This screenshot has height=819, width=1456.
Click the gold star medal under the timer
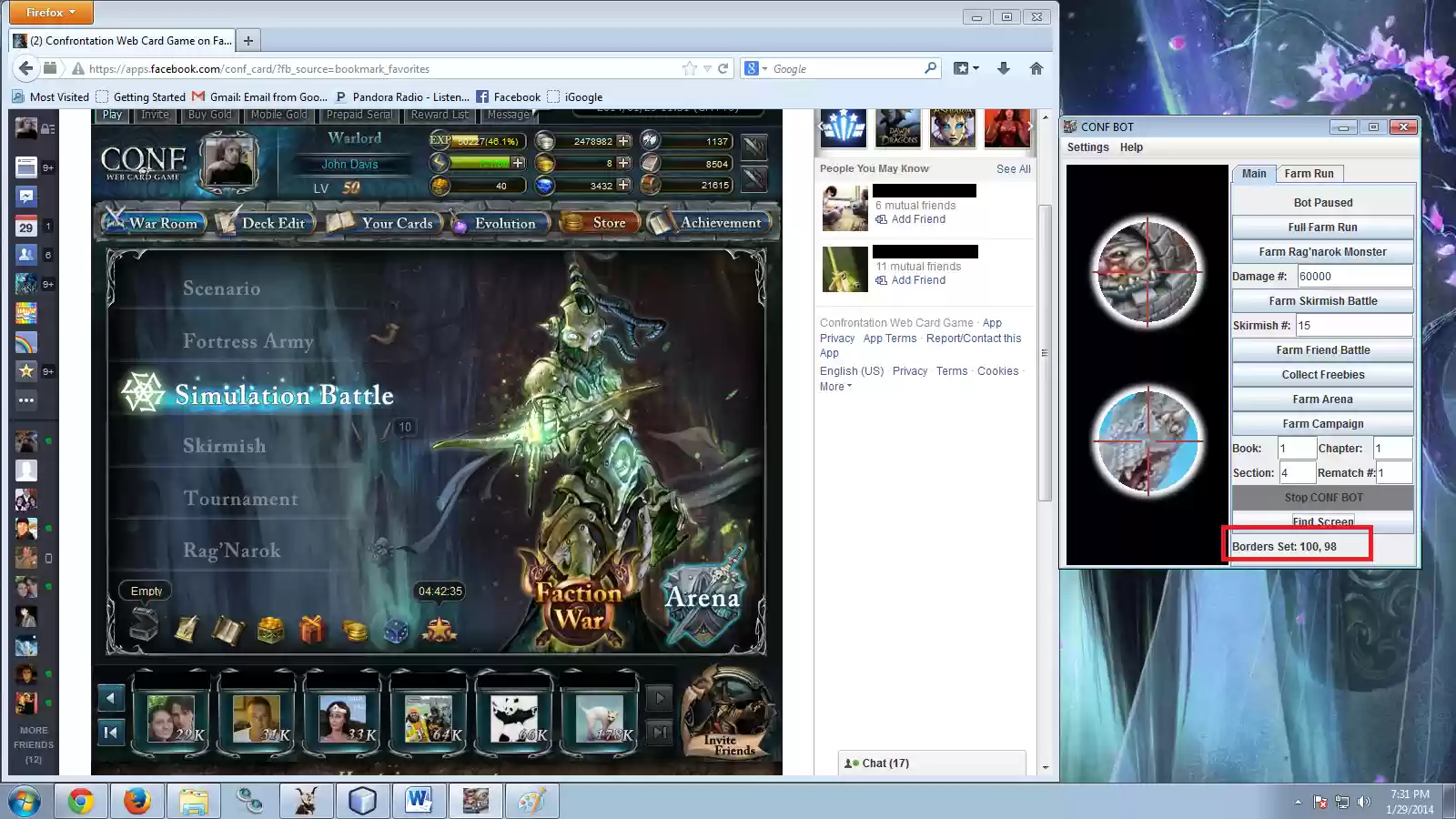[x=440, y=629]
